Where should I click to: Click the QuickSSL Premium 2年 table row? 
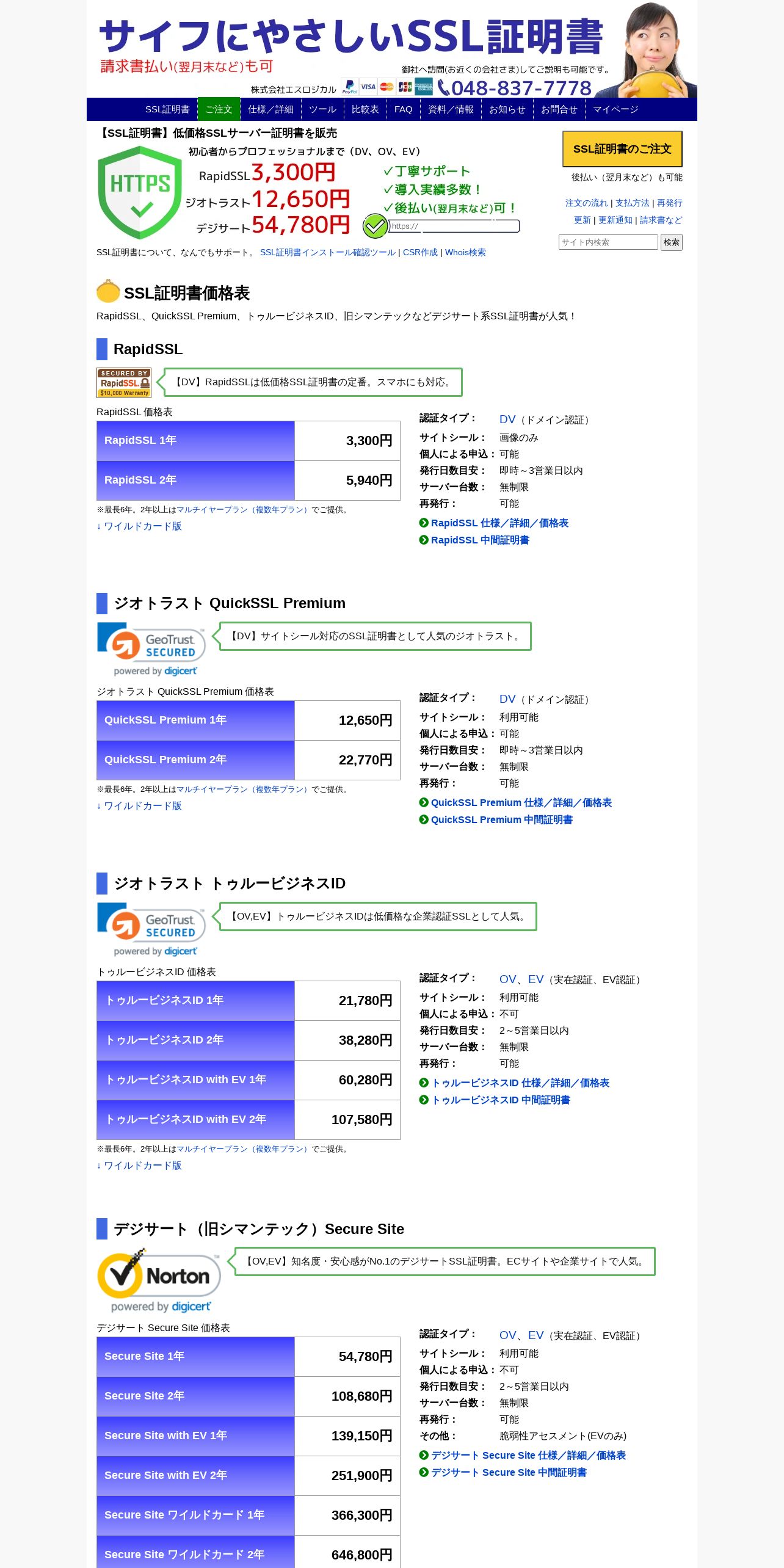[x=249, y=760]
